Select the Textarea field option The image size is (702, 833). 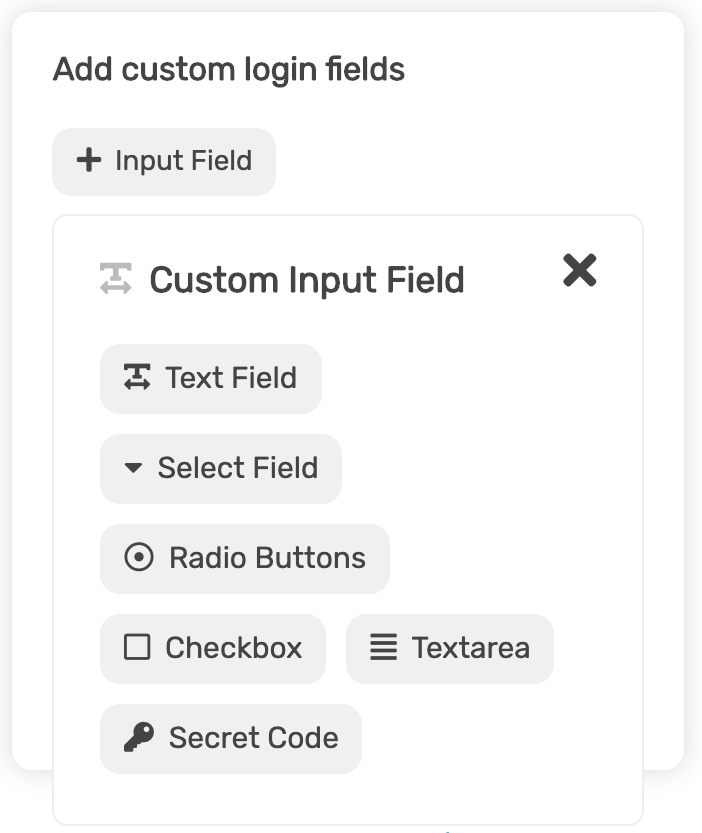tap(450, 649)
